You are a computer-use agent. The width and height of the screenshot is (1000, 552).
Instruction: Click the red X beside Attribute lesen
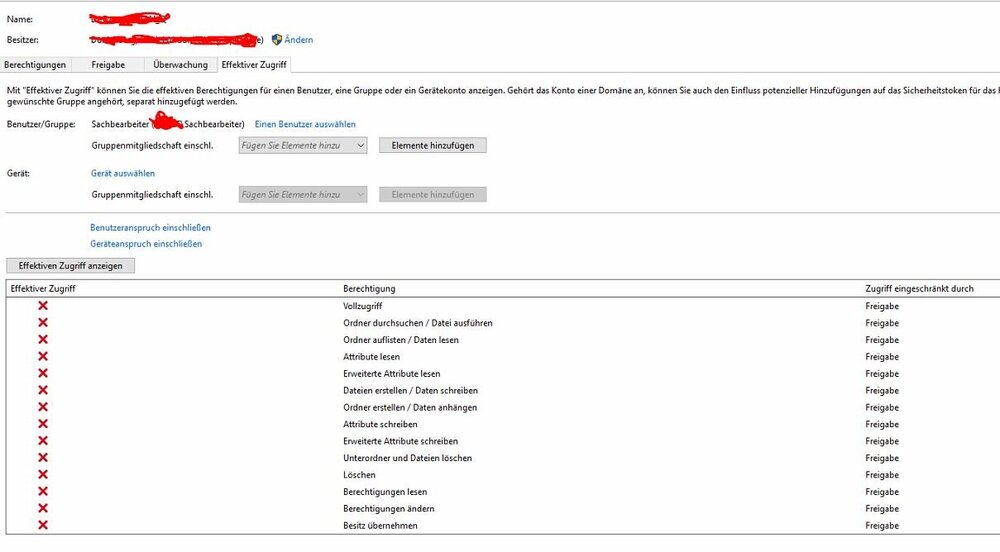[43, 356]
